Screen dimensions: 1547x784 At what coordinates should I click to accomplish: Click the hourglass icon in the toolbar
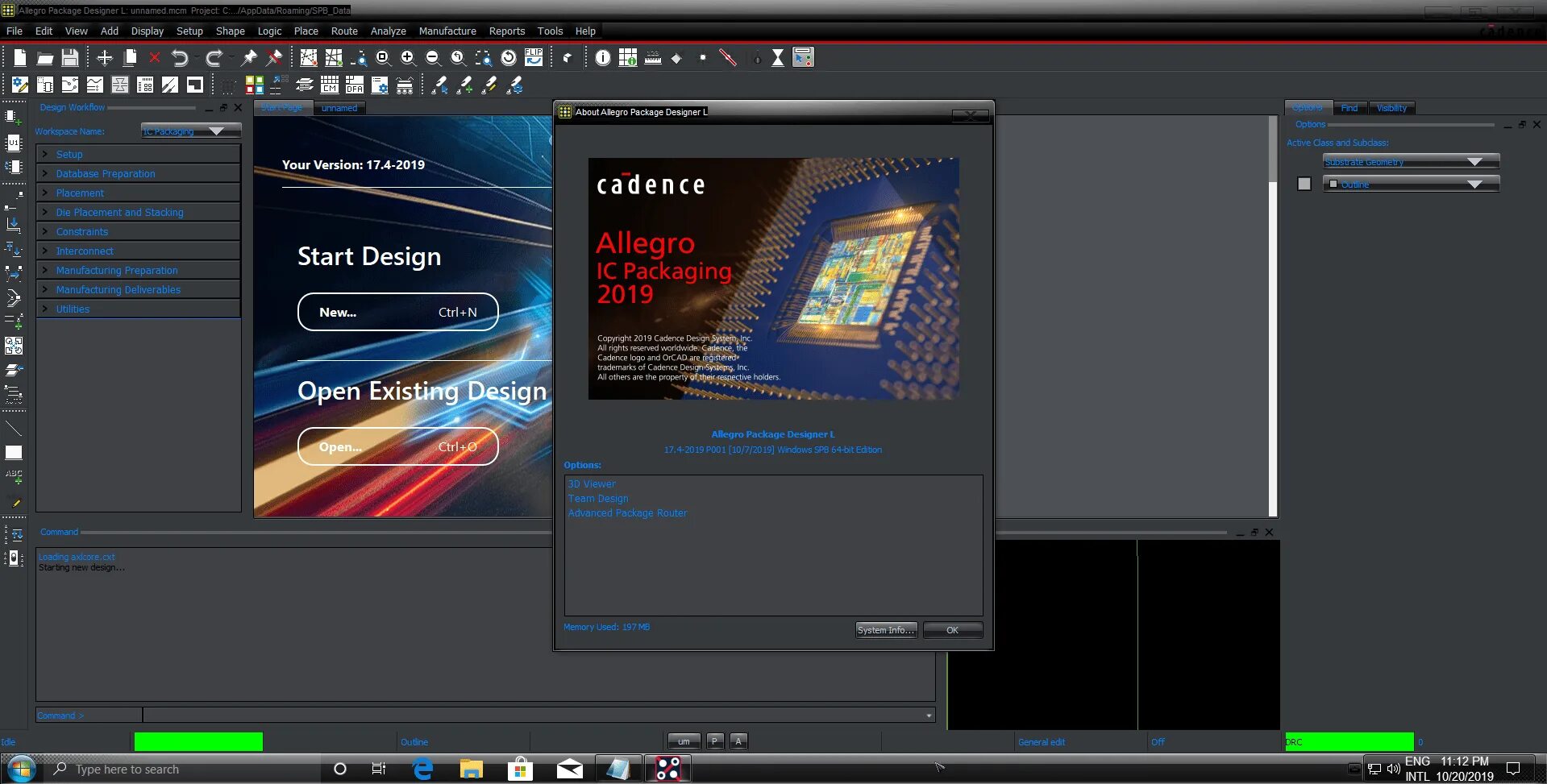pos(778,57)
